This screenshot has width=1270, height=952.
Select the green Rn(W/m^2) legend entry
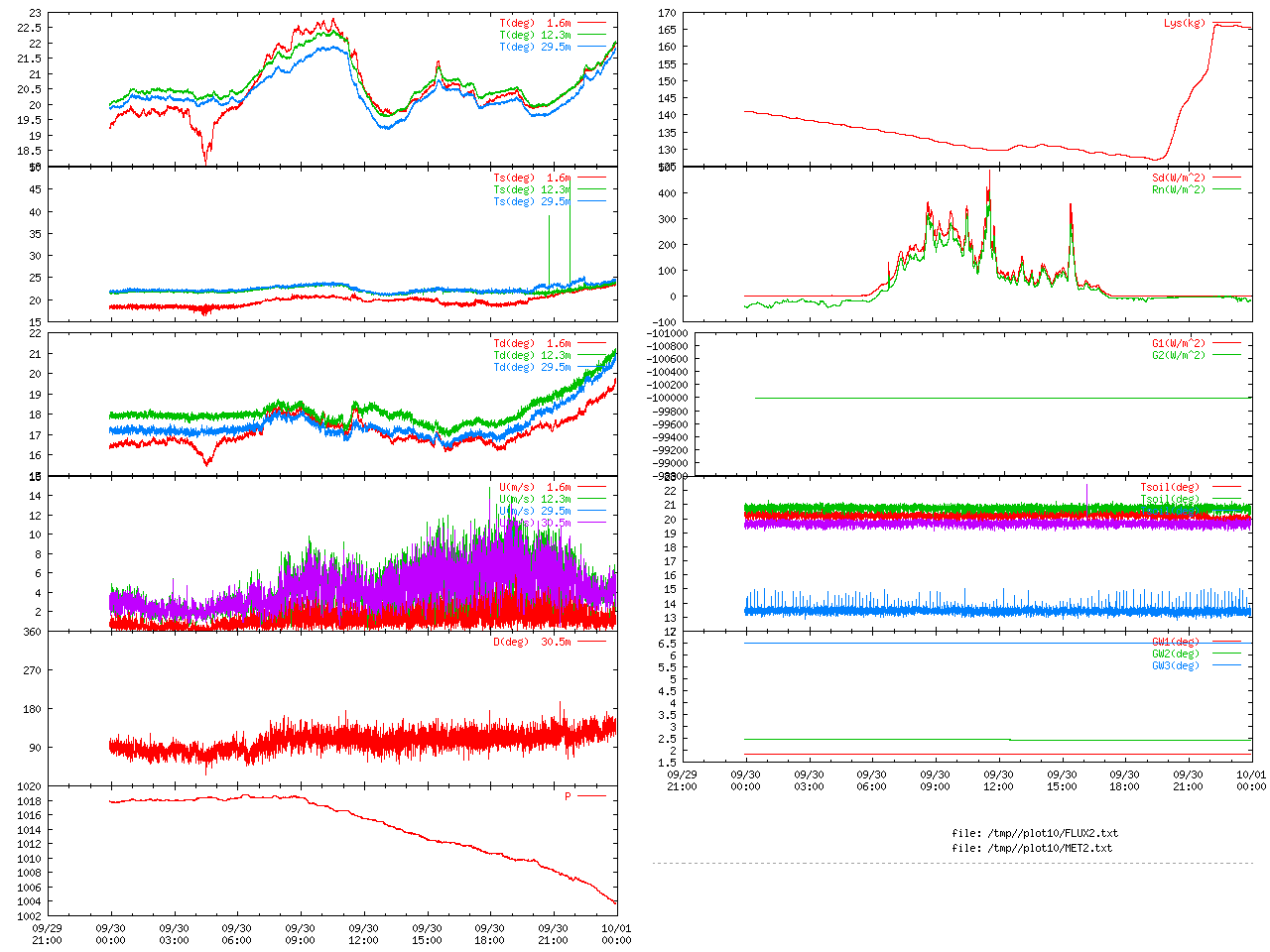(x=1178, y=189)
